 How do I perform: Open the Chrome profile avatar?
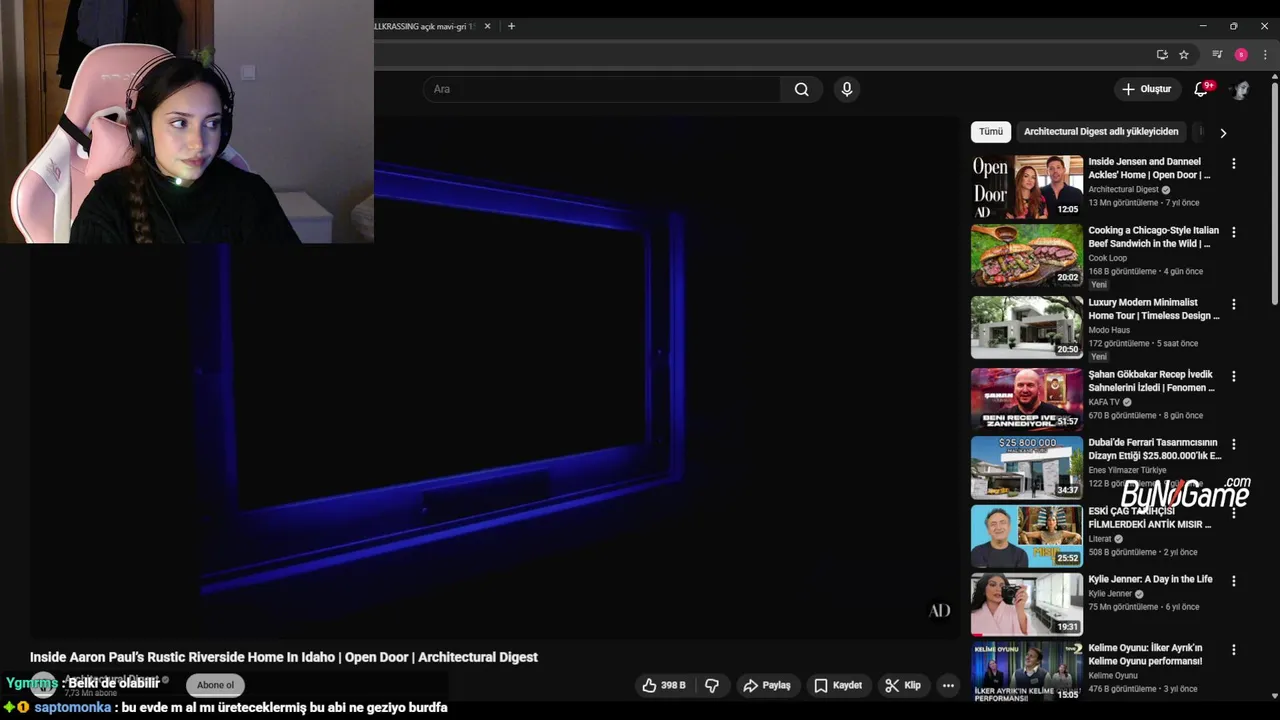[x=1241, y=55]
